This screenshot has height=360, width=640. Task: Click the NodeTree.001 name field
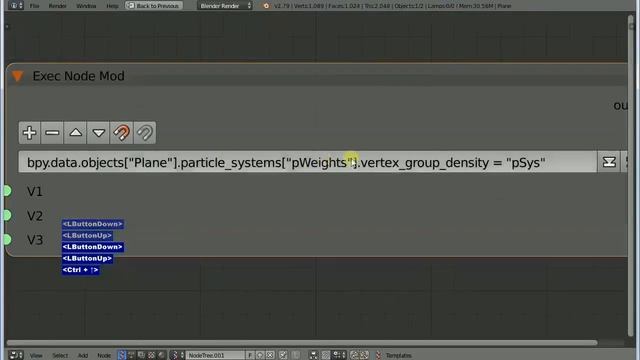tap(215, 356)
